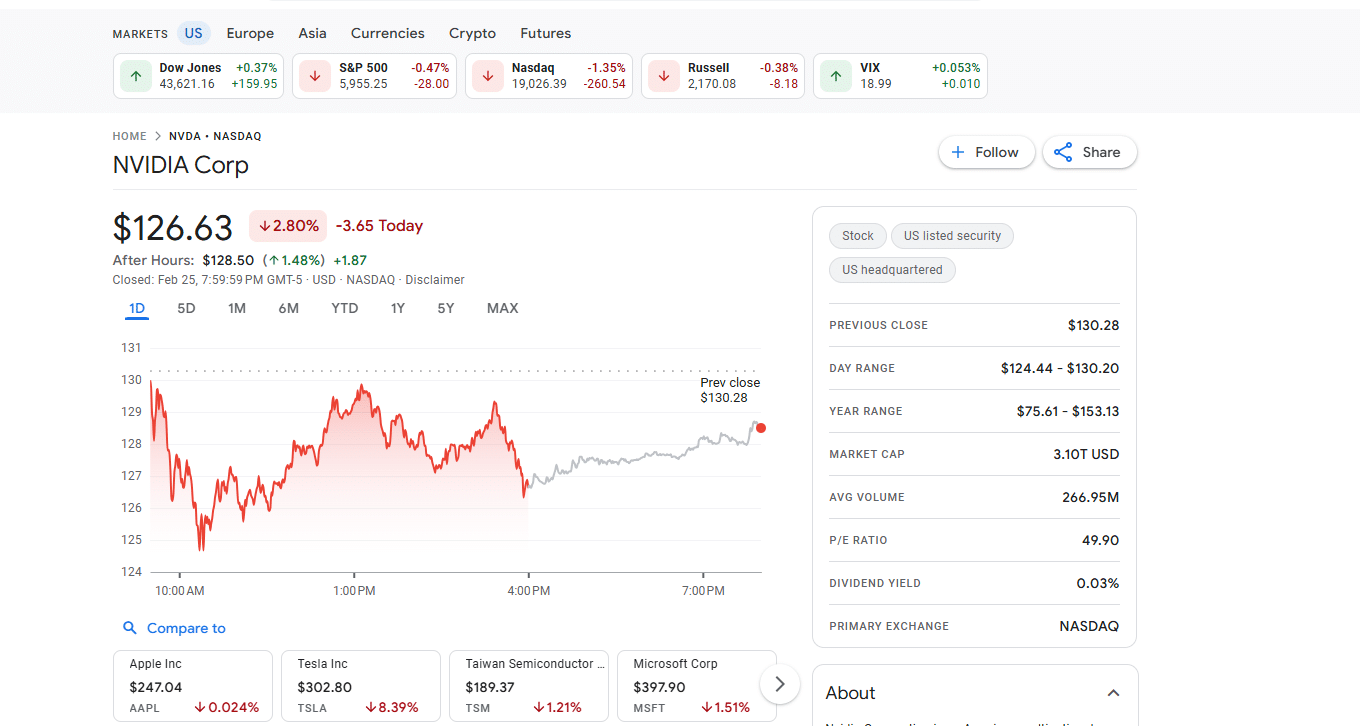Click breadcrumb chevron after HOME
Viewport: 1360px width, 726px height.
[x=158, y=136]
